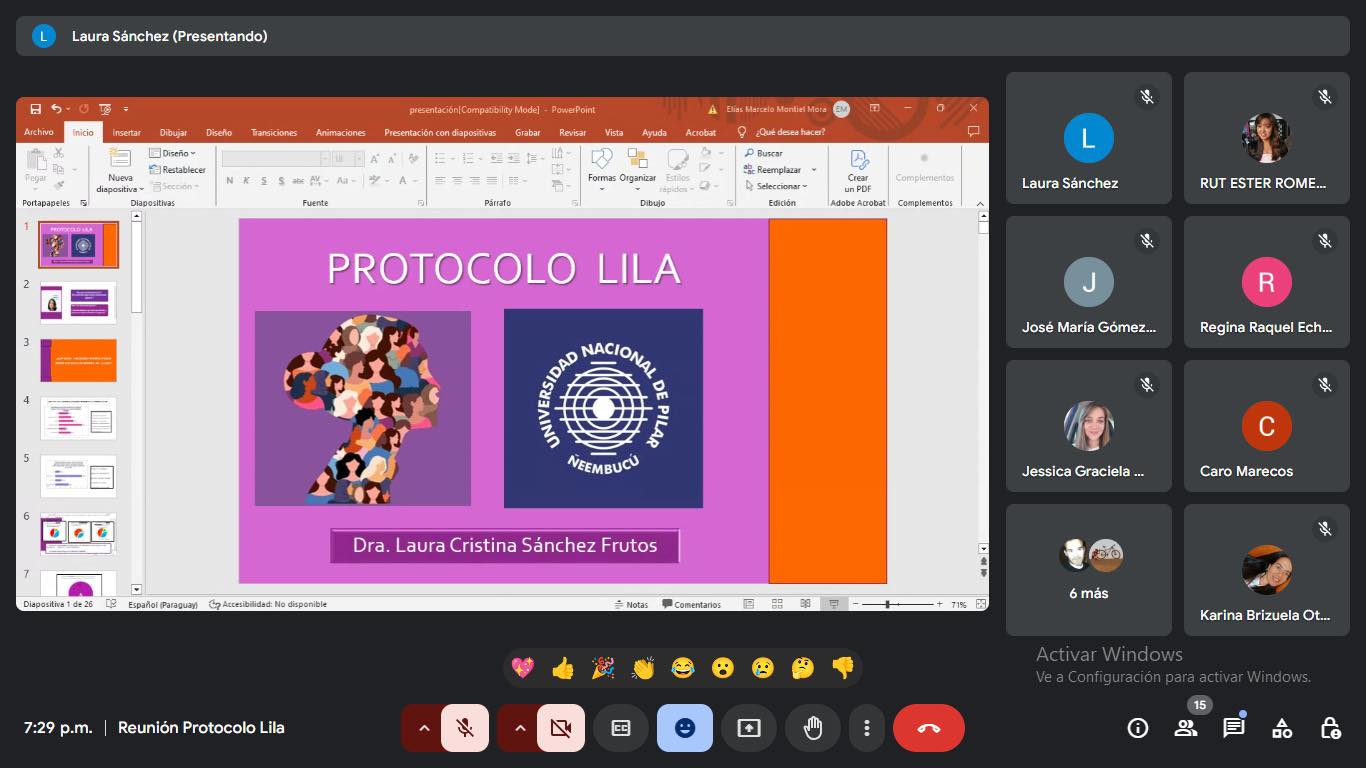The width and height of the screenshot is (1366, 768).
Task: Show the people panel with 15 participants
Action: click(1186, 728)
